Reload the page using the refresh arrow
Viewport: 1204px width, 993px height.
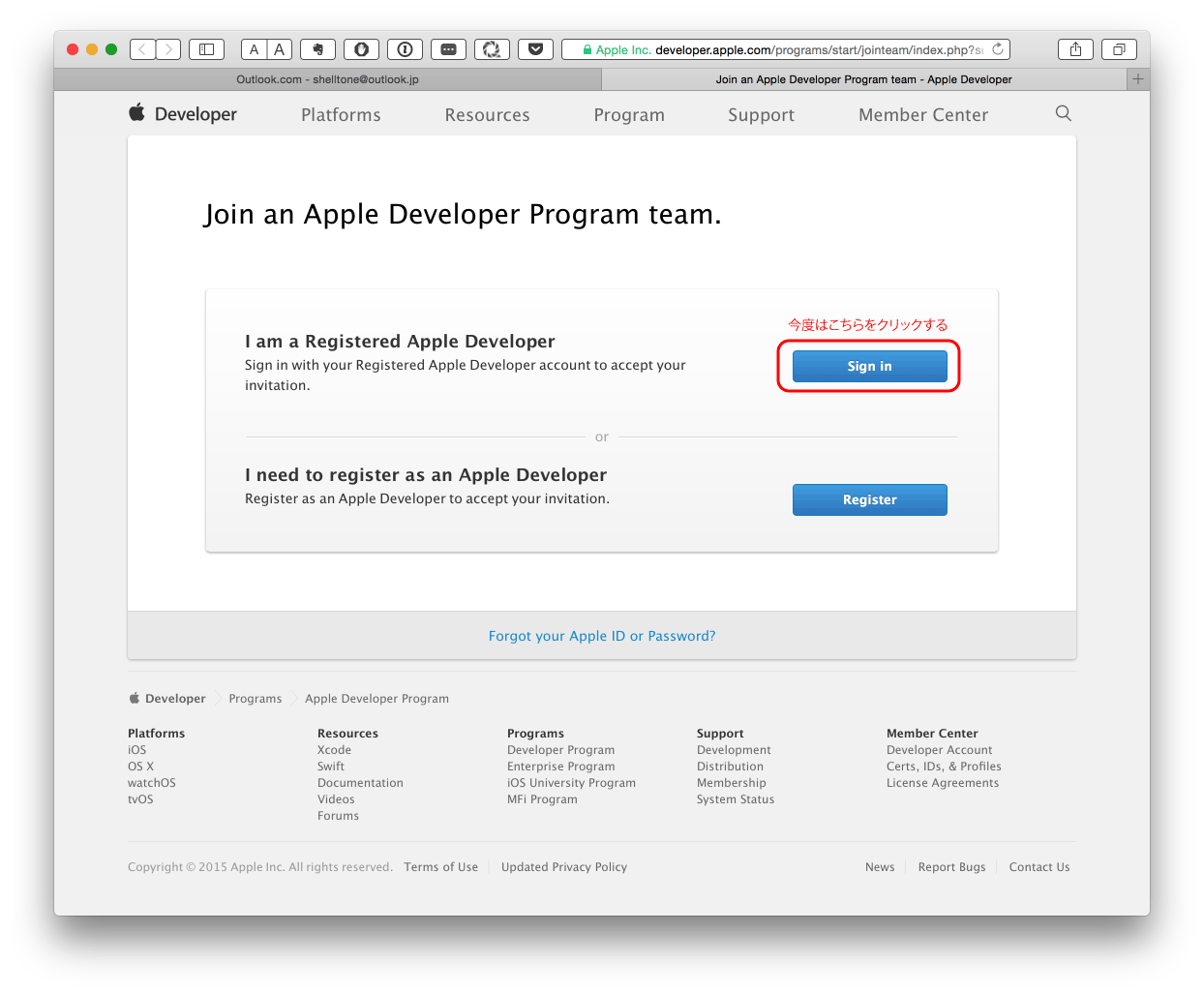click(x=998, y=49)
